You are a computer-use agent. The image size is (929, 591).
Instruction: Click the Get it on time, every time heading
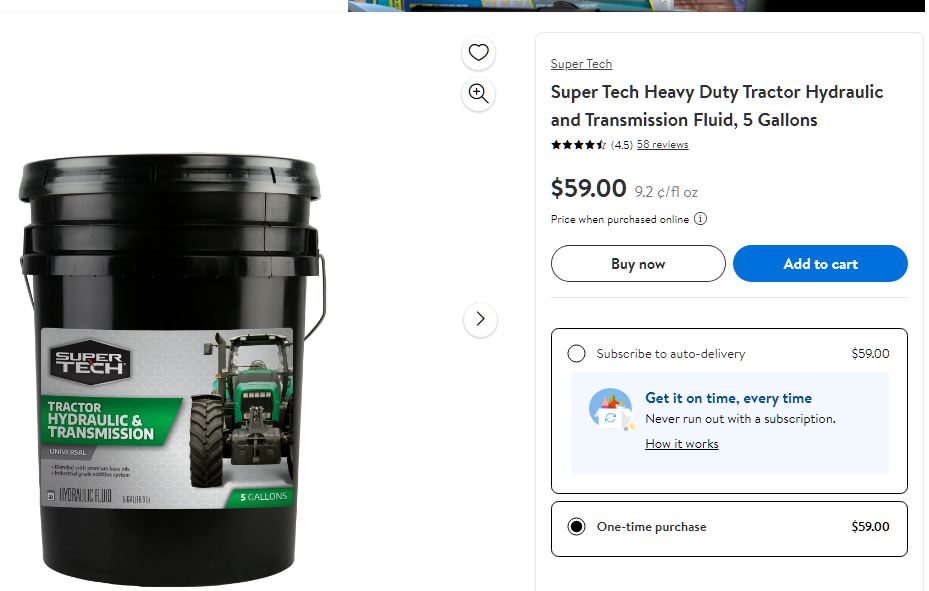point(728,398)
